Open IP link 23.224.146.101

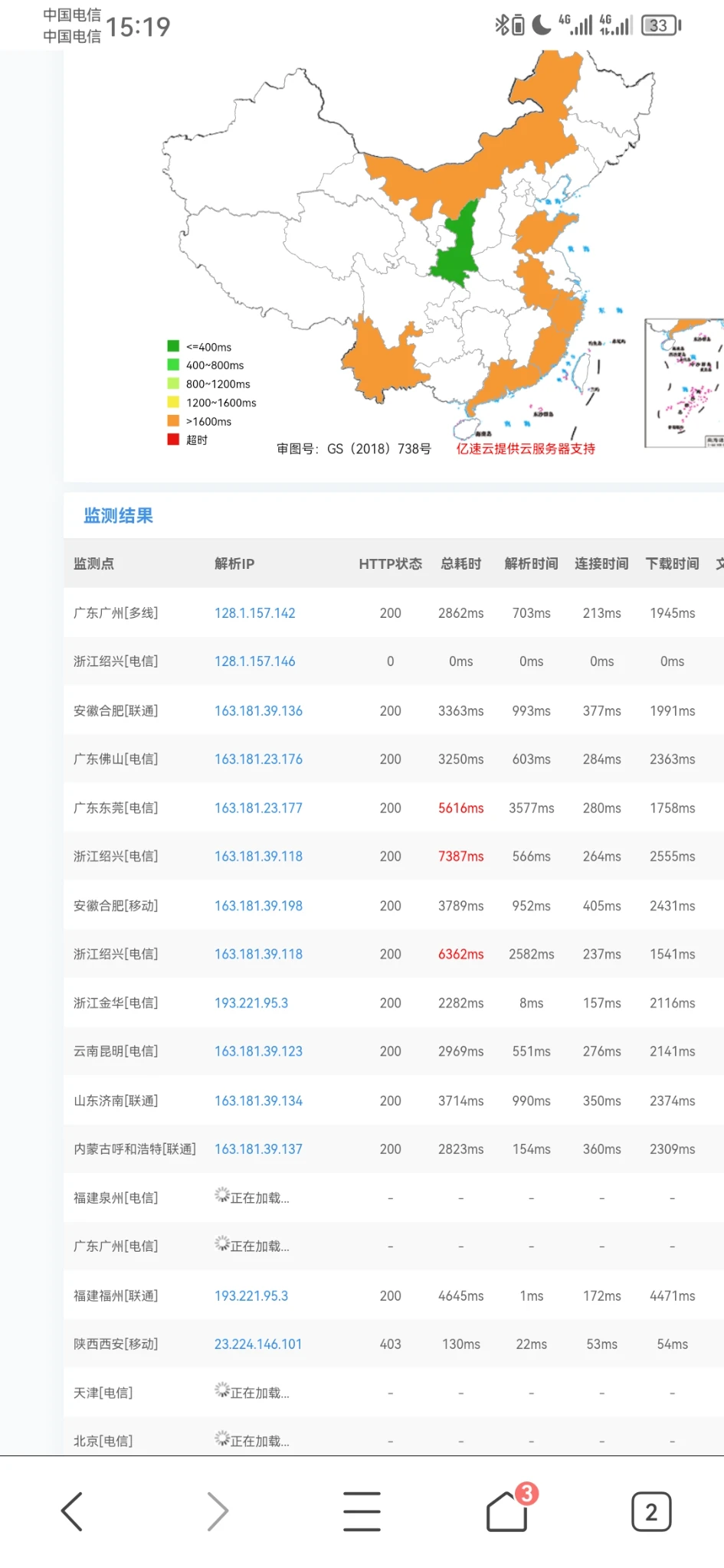point(257,1344)
